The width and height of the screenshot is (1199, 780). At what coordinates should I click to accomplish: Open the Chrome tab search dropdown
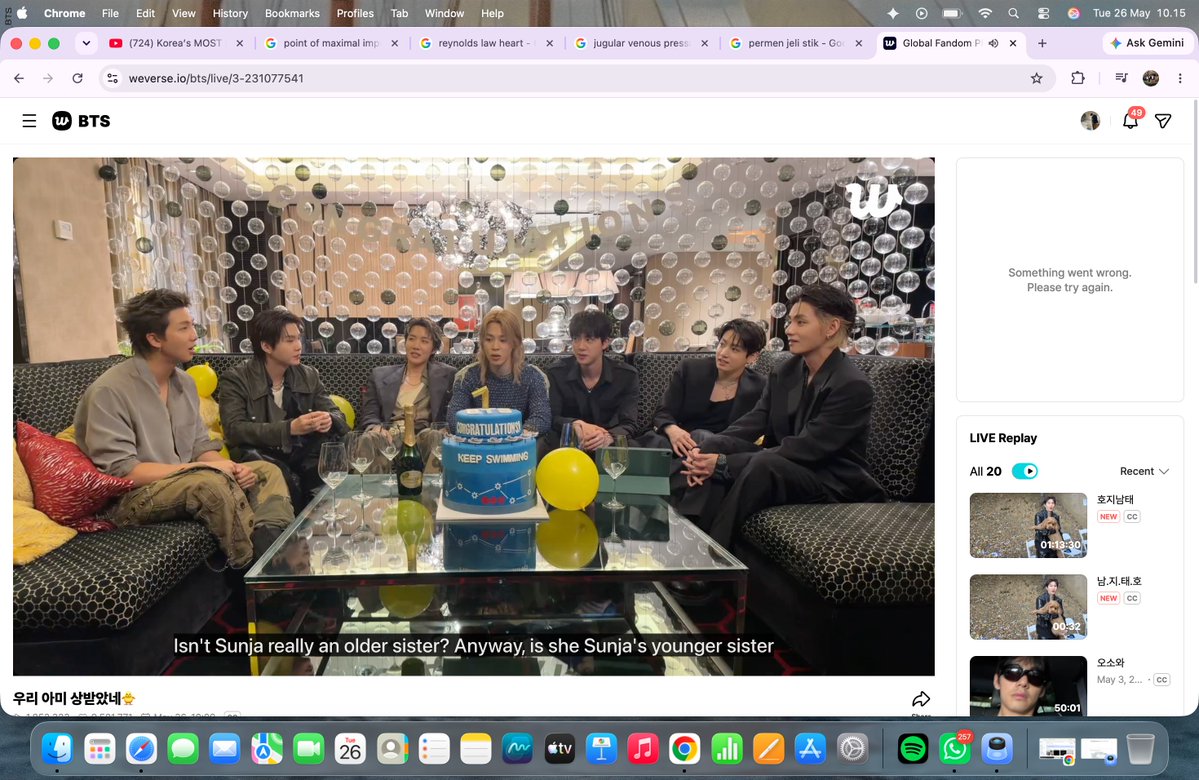[86, 44]
